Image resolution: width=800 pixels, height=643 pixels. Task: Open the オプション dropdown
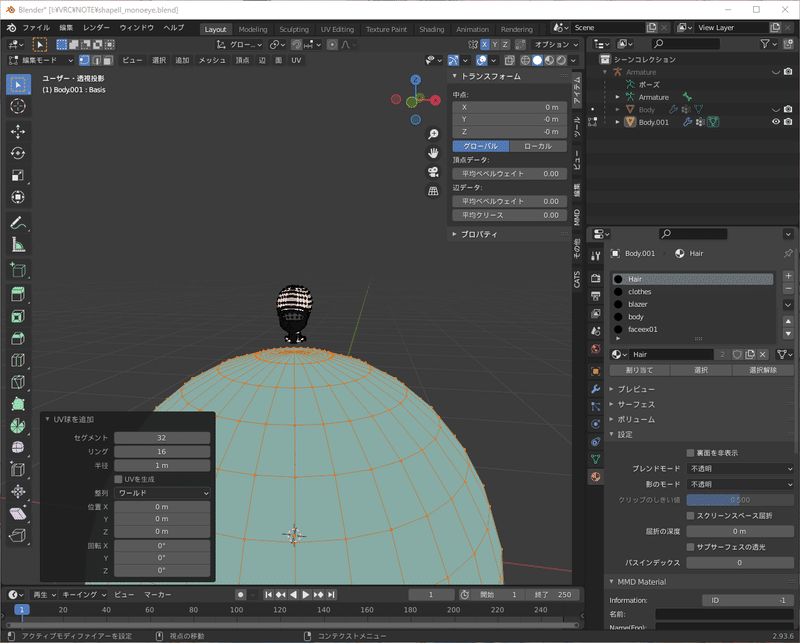coord(556,45)
